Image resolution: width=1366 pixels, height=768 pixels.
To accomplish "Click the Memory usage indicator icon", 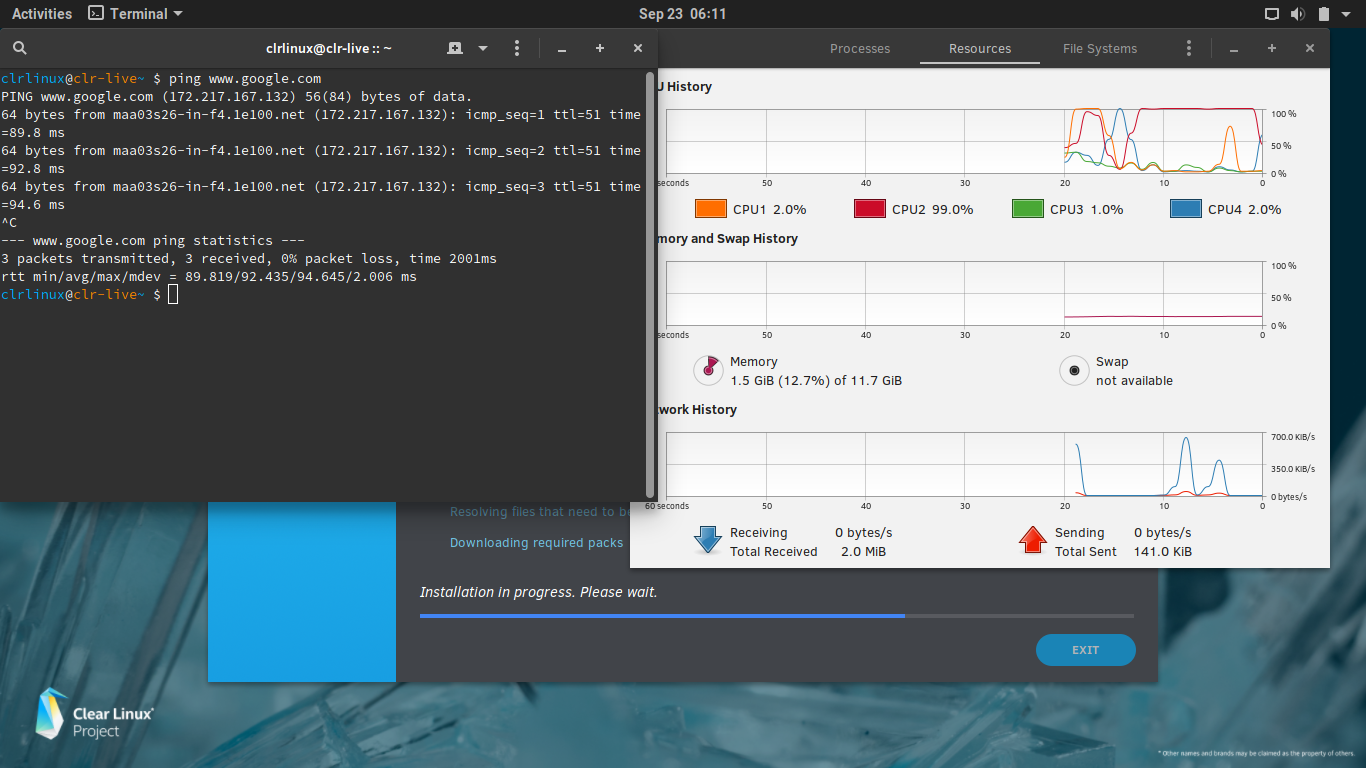I will [708, 370].
